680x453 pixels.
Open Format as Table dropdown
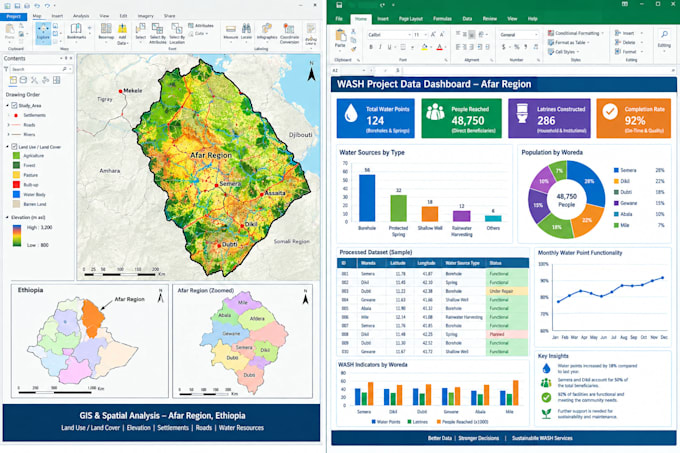[569, 42]
